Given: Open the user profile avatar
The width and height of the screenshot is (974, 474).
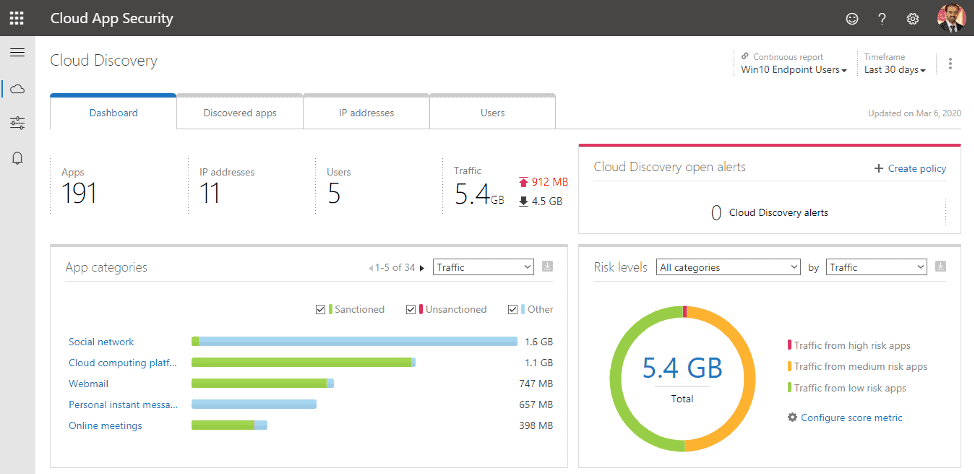Looking at the screenshot, I should (x=950, y=18).
